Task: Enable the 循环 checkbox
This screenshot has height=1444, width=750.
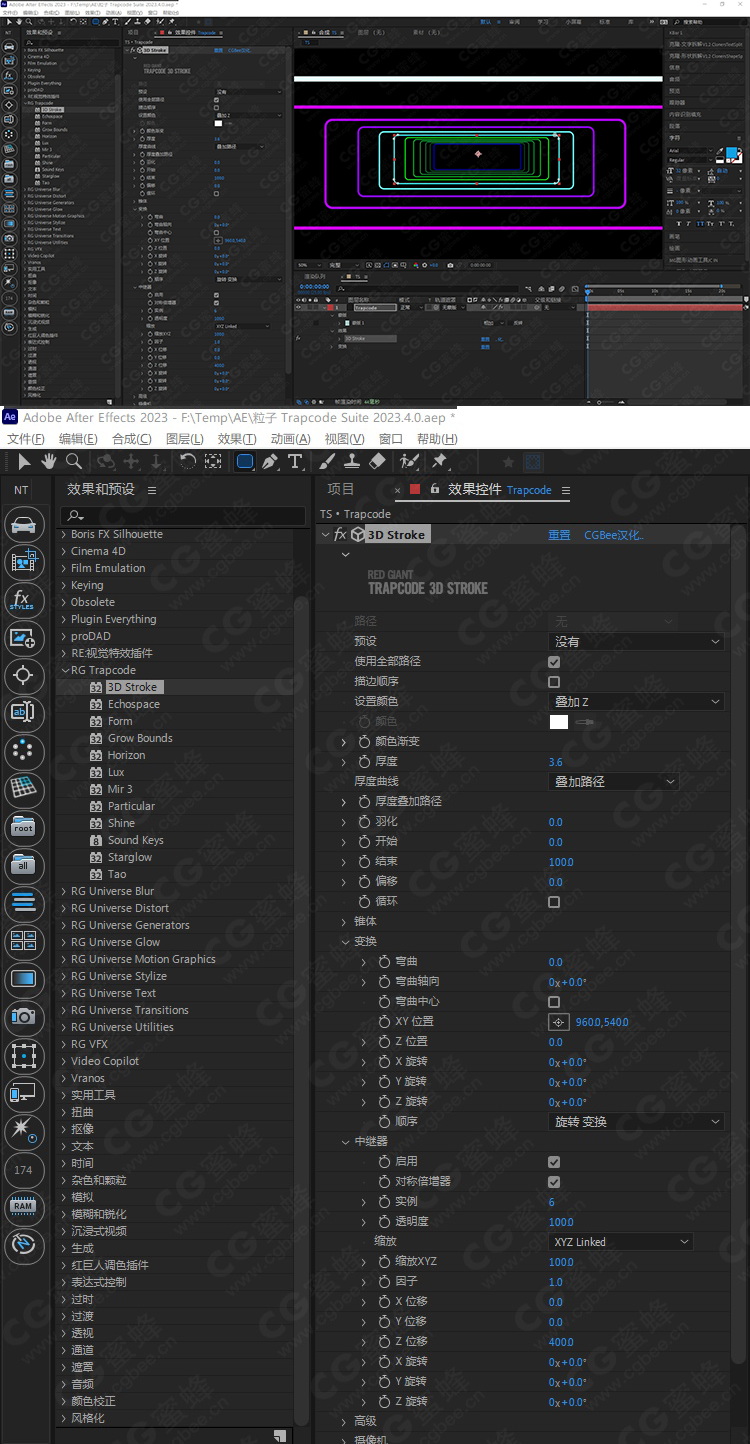Action: click(x=554, y=902)
